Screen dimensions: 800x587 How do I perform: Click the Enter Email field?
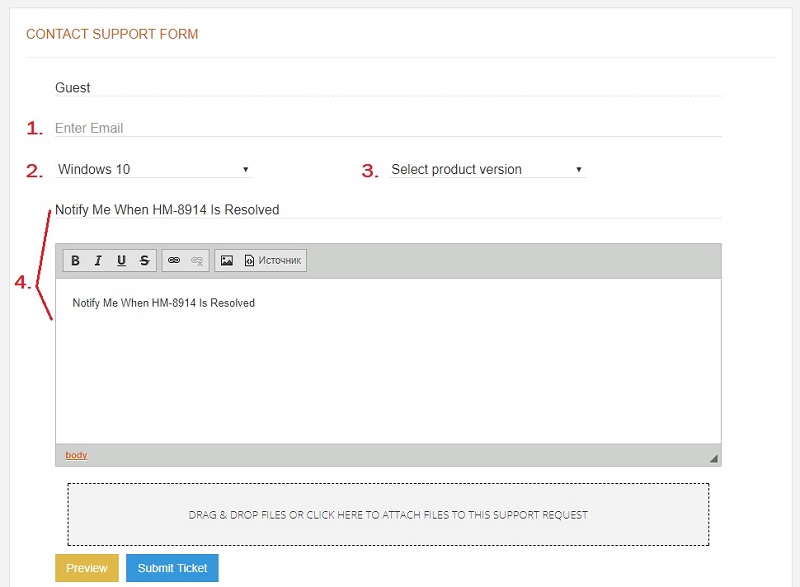pyautogui.click(x=387, y=128)
